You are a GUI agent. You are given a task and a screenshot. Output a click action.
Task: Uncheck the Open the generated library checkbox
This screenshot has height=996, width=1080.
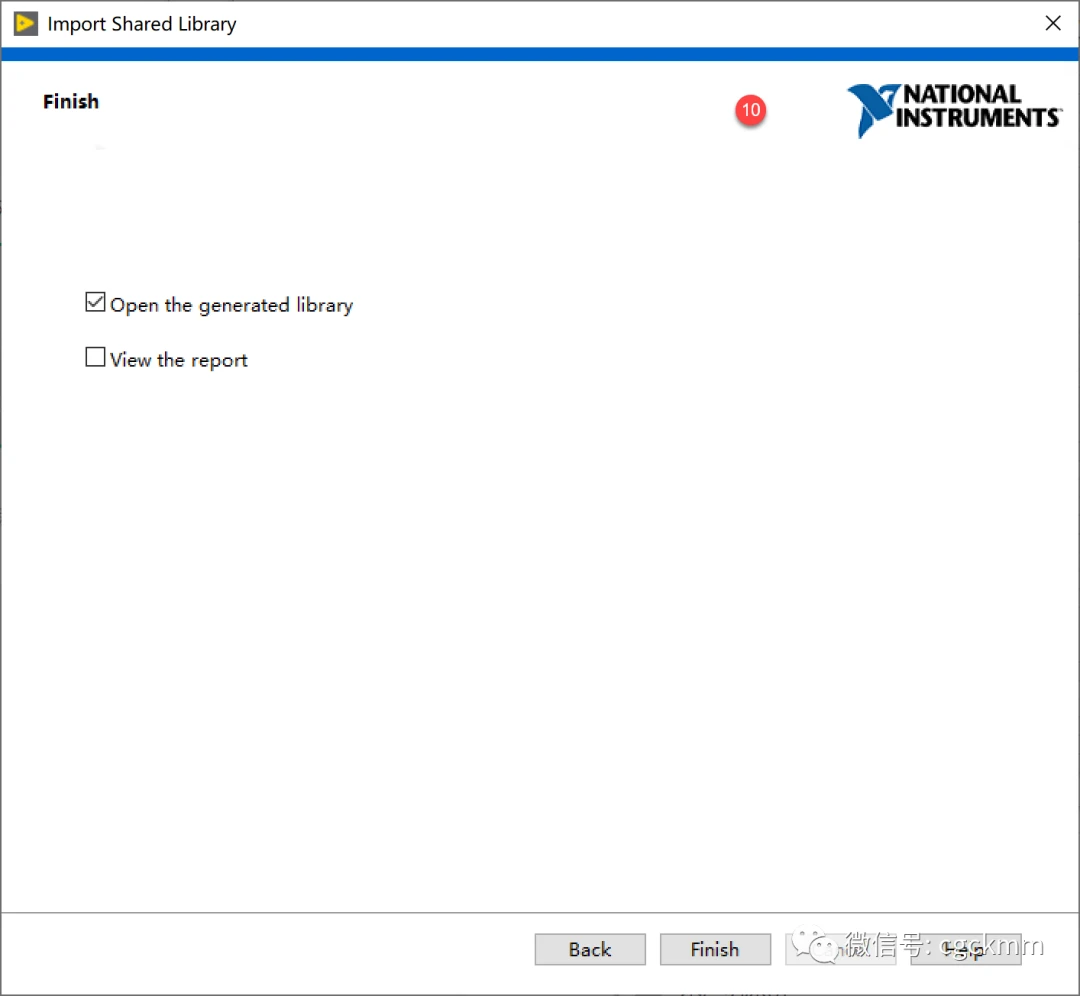(x=95, y=302)
